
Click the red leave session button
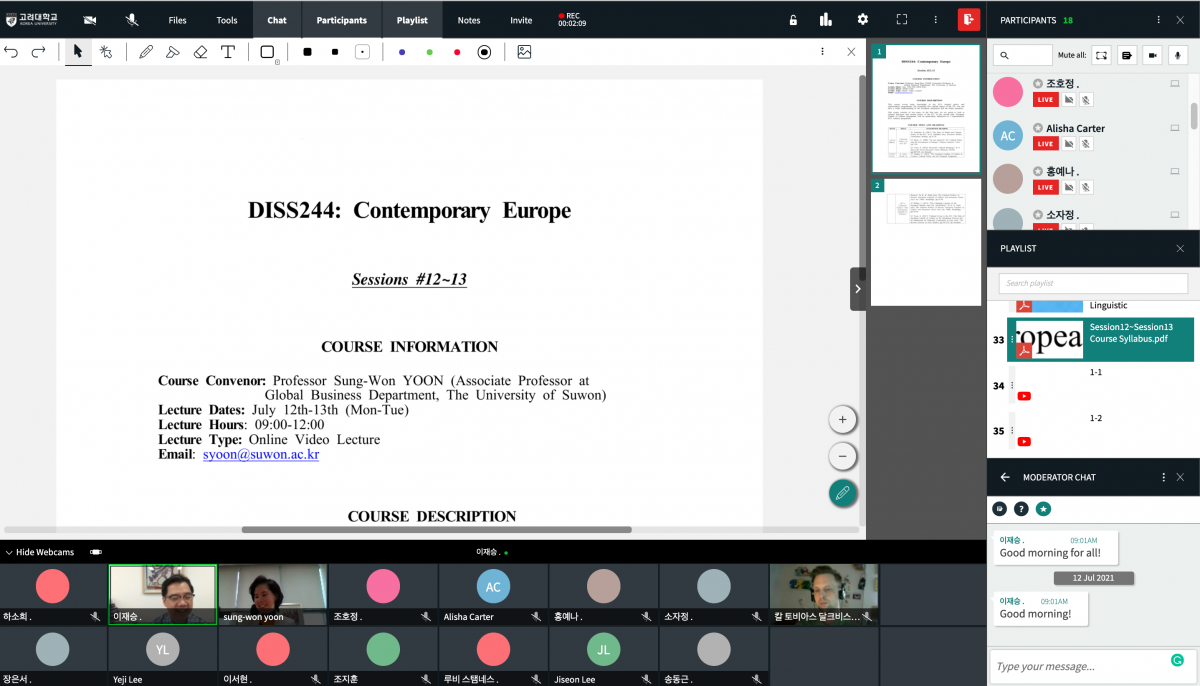coord(968,20)
